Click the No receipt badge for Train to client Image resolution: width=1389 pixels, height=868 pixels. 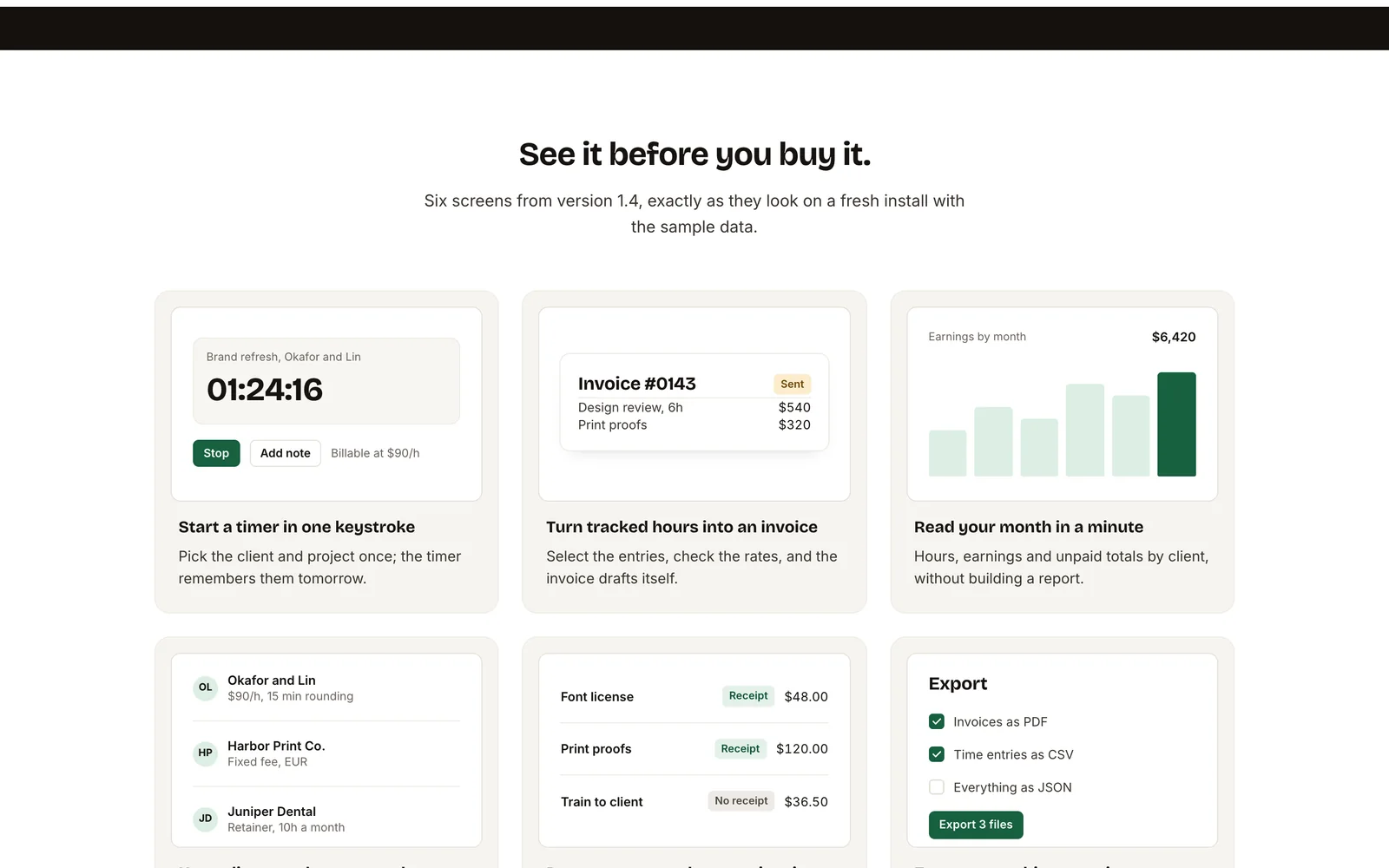[741, 801]
